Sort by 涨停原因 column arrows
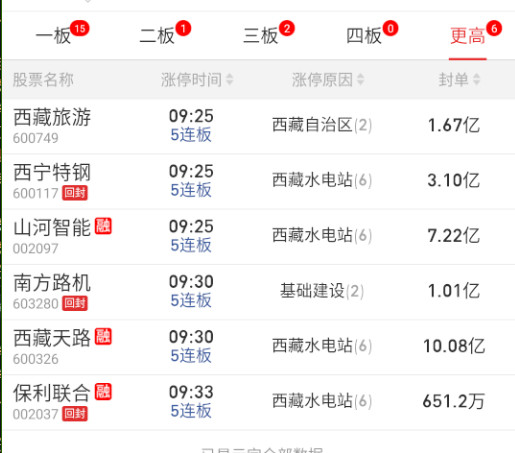515x453 pixels. click(x=360, y=80)
